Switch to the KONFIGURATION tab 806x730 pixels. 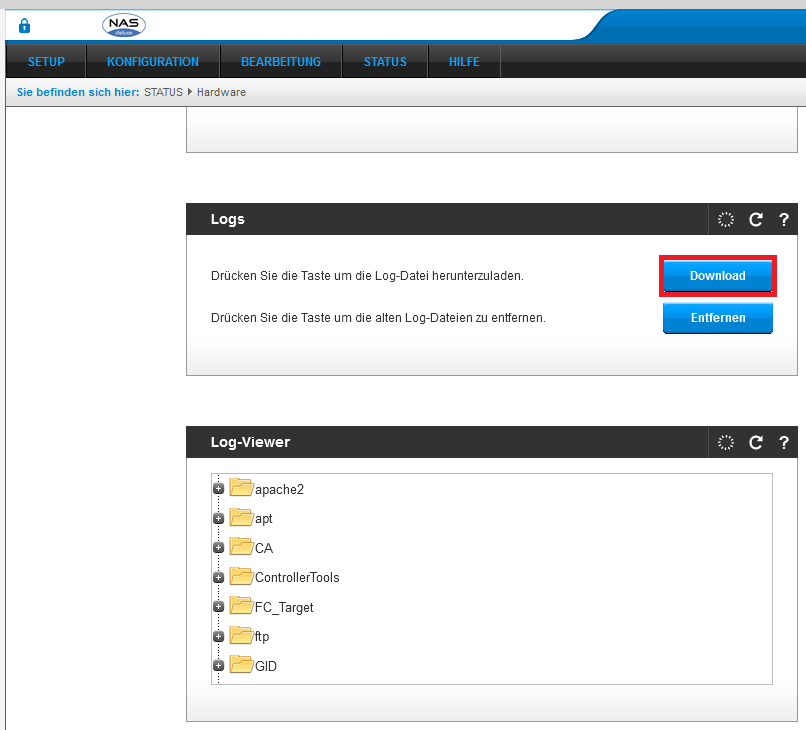coord(151,61)
